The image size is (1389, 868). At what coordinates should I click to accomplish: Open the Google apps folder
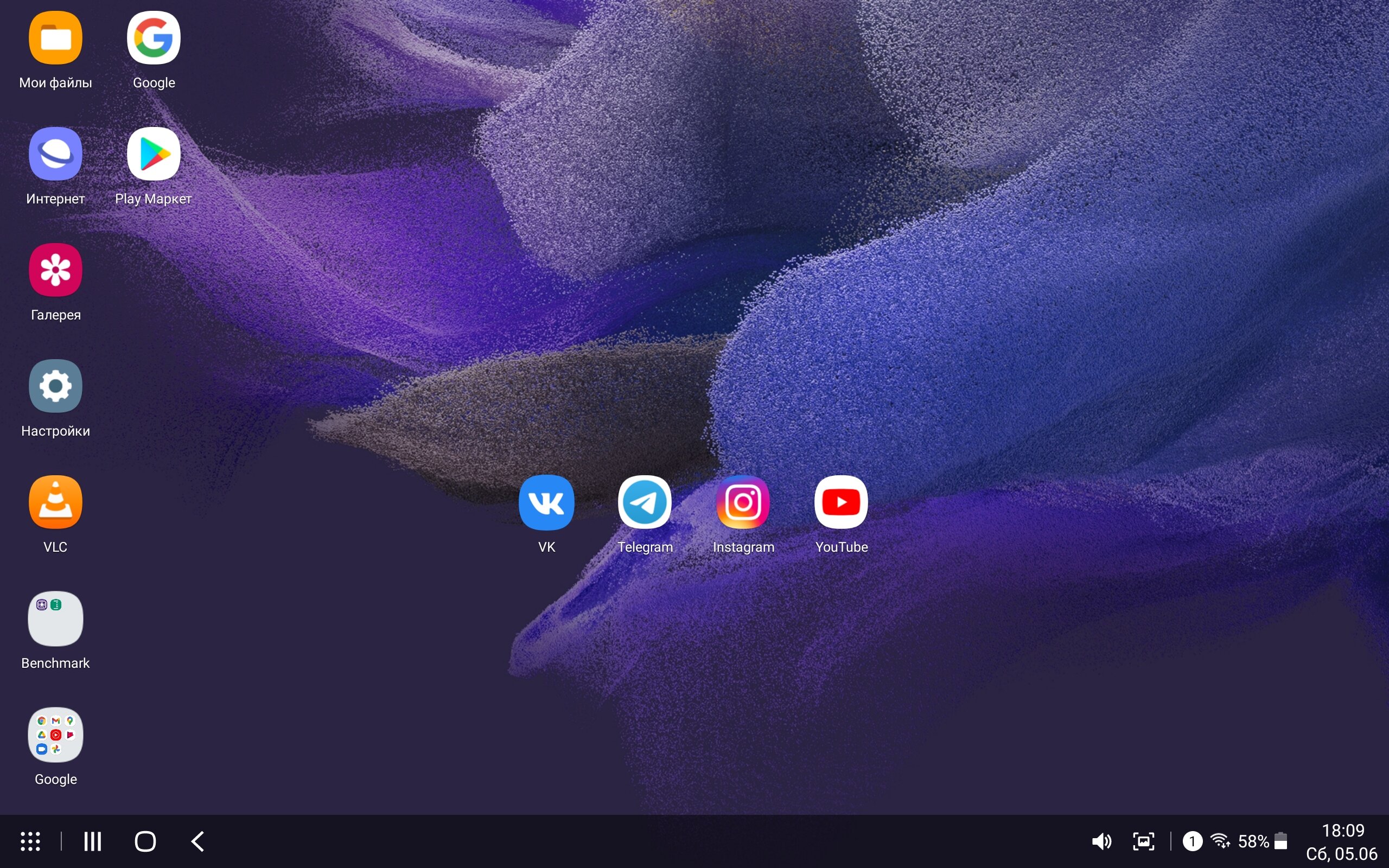(56, 734)
